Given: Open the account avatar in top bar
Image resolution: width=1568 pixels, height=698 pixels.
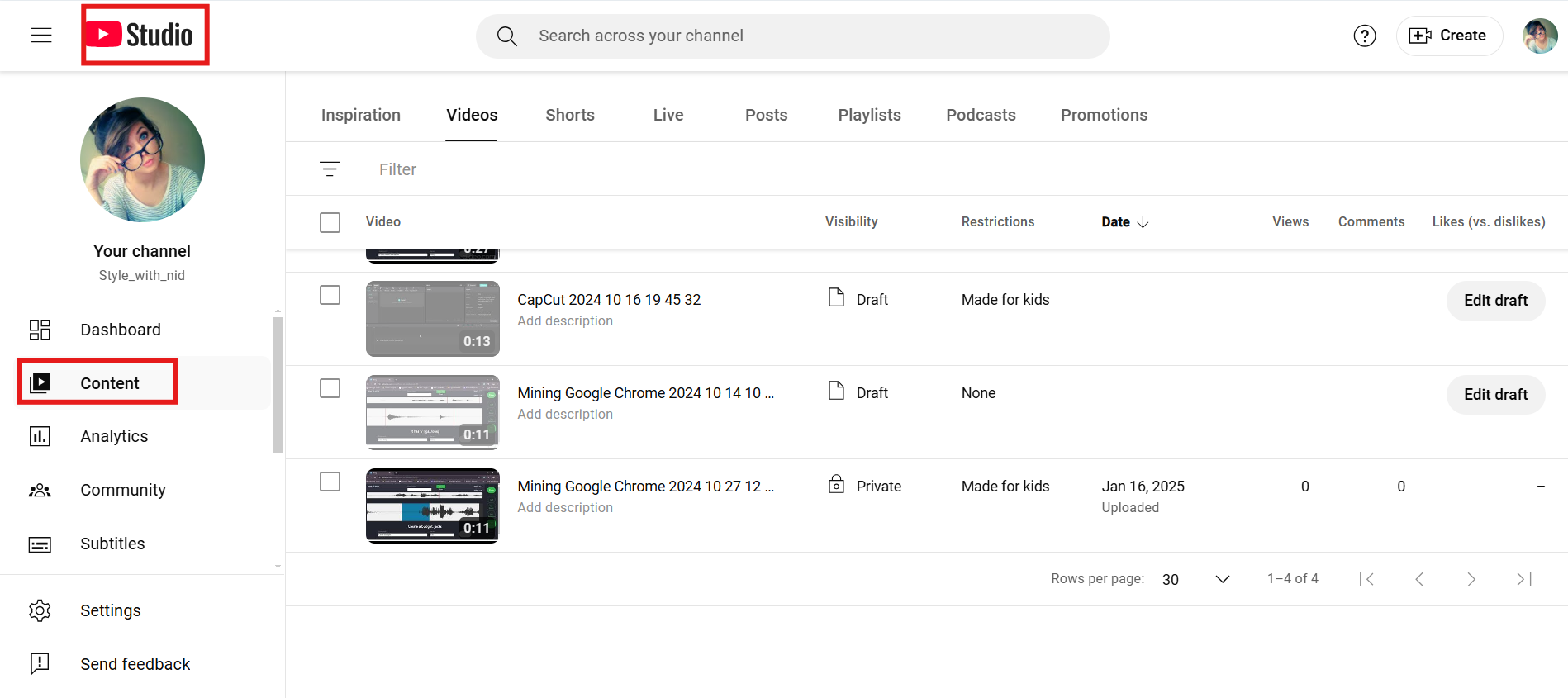Looking at the screenshot, I should pos(1540,36).
